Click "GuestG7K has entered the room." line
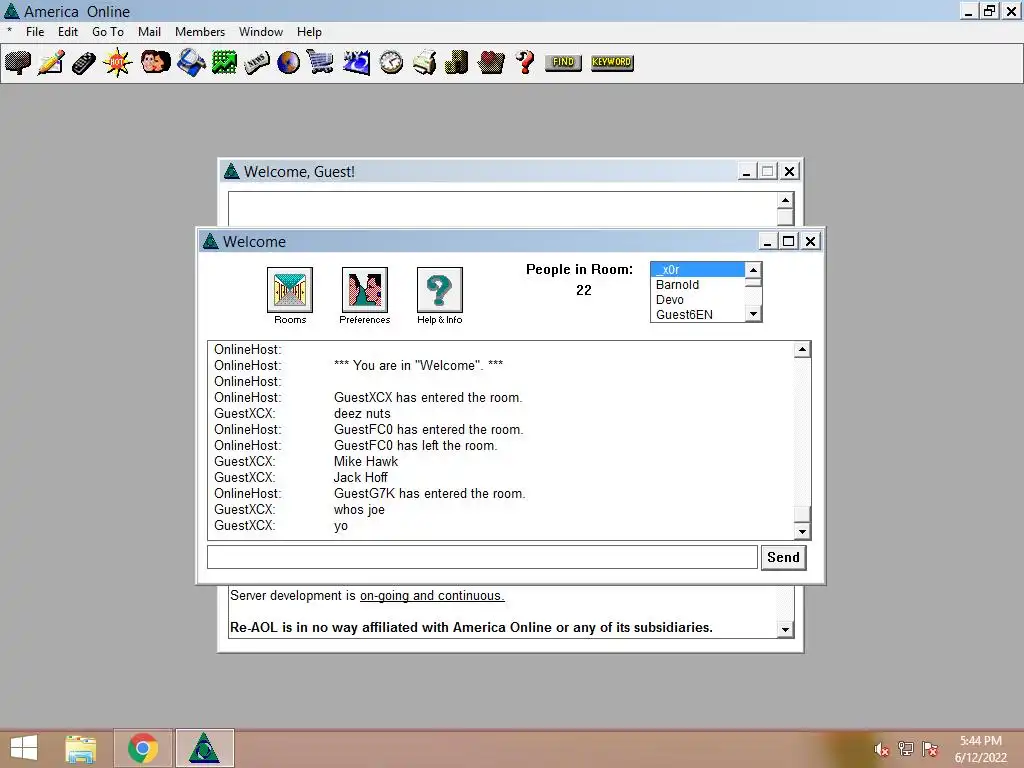The width and height of the screenshot is (1024, 768). coord(429,494)
